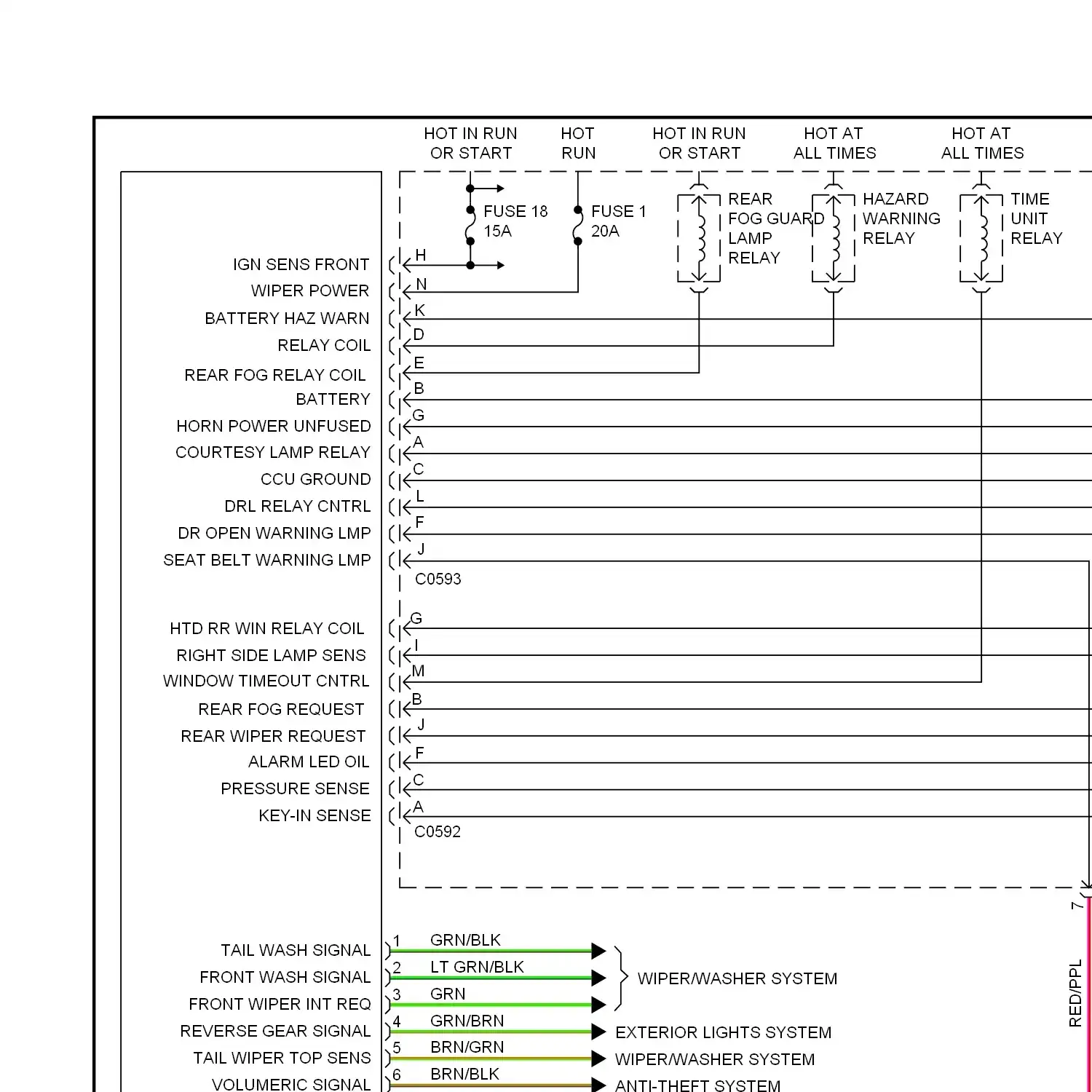Click connector ID C0592

click(x=438, y=831)
